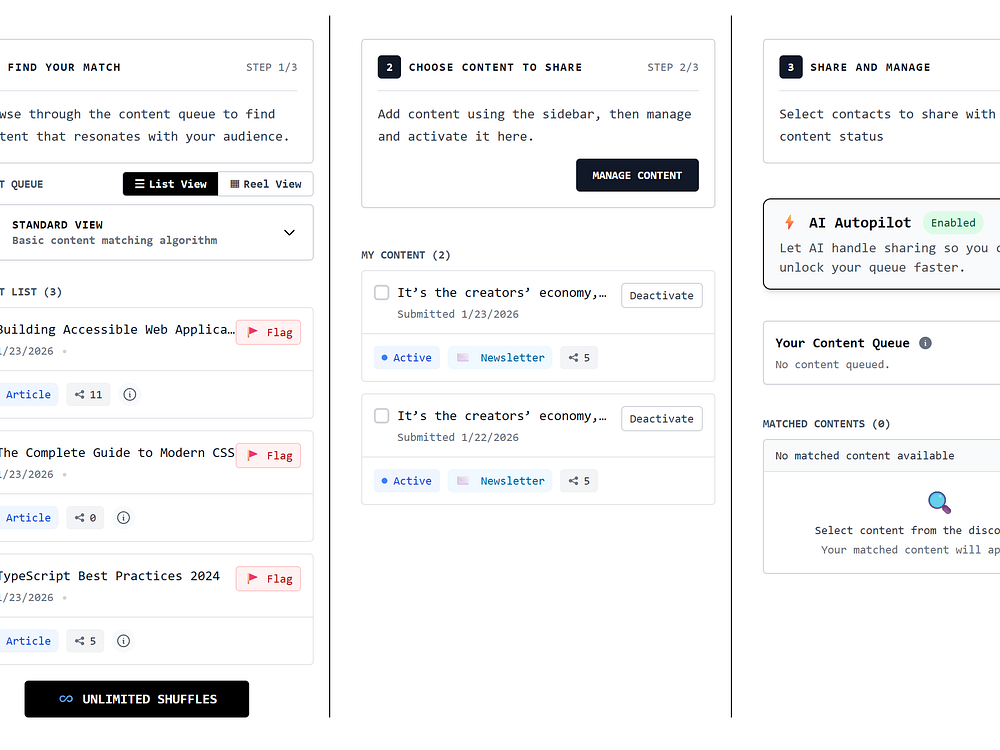Viewport: 1000px width, 750px height.
Task: Toggle the AI Autopilot Enabled badge
Action: (x=952, y=223)
